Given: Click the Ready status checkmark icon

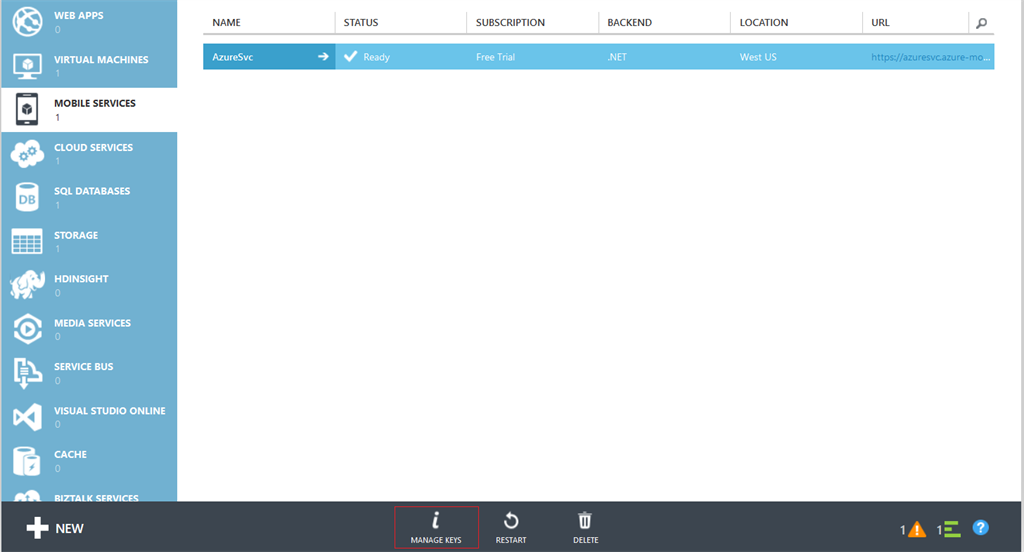Looking at the screenshot, I should [351, 56].
